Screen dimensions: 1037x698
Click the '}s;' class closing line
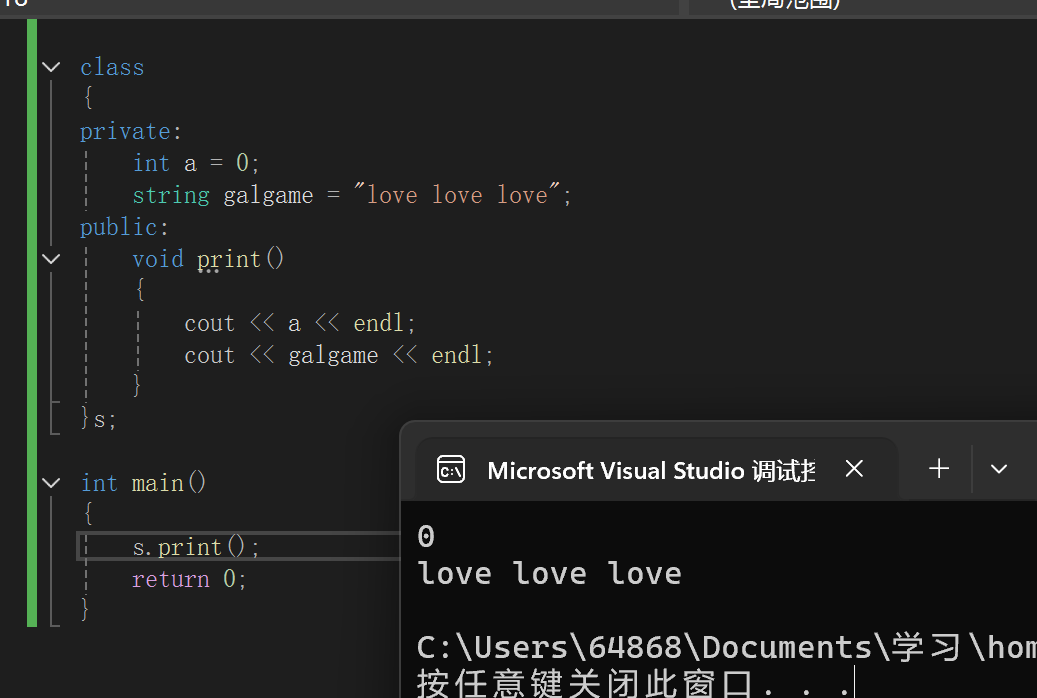click(98, 419)
